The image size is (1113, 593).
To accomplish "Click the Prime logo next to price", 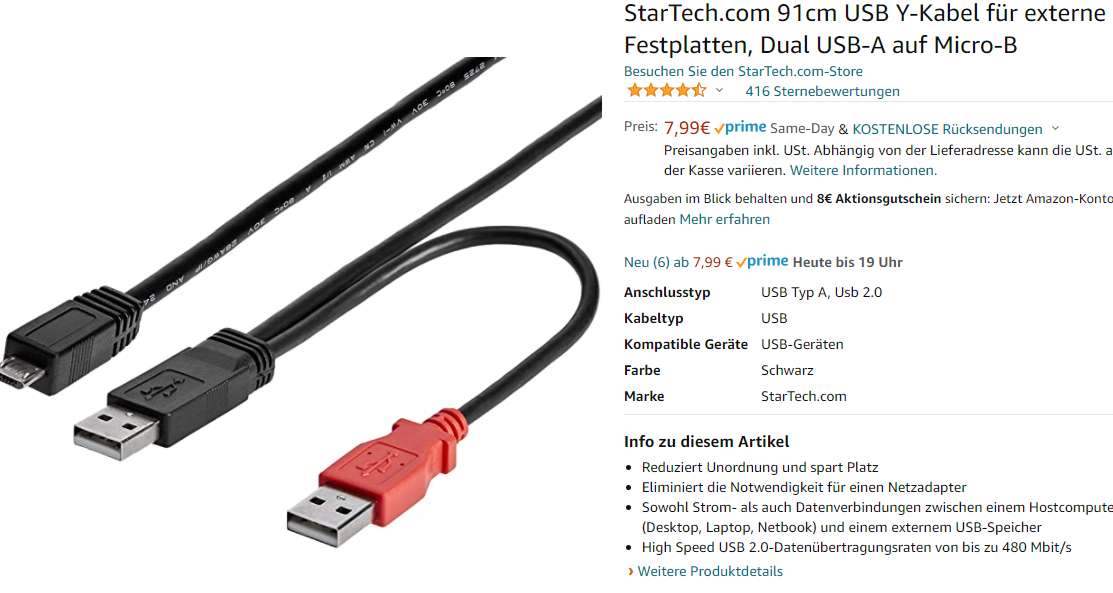I will pyautogui.click(x=740, y=128).
